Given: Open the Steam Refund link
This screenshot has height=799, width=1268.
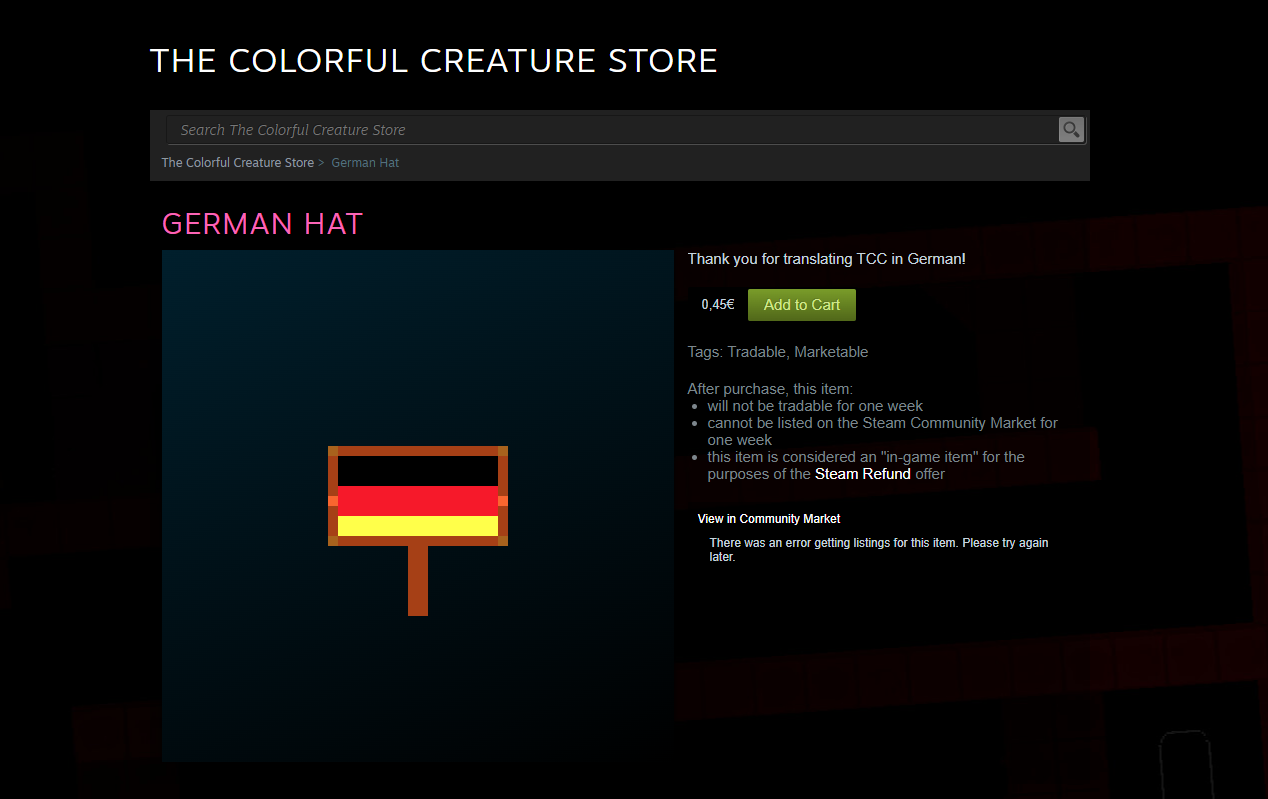Looking at the screenshot, I should [x=863, y=474].
